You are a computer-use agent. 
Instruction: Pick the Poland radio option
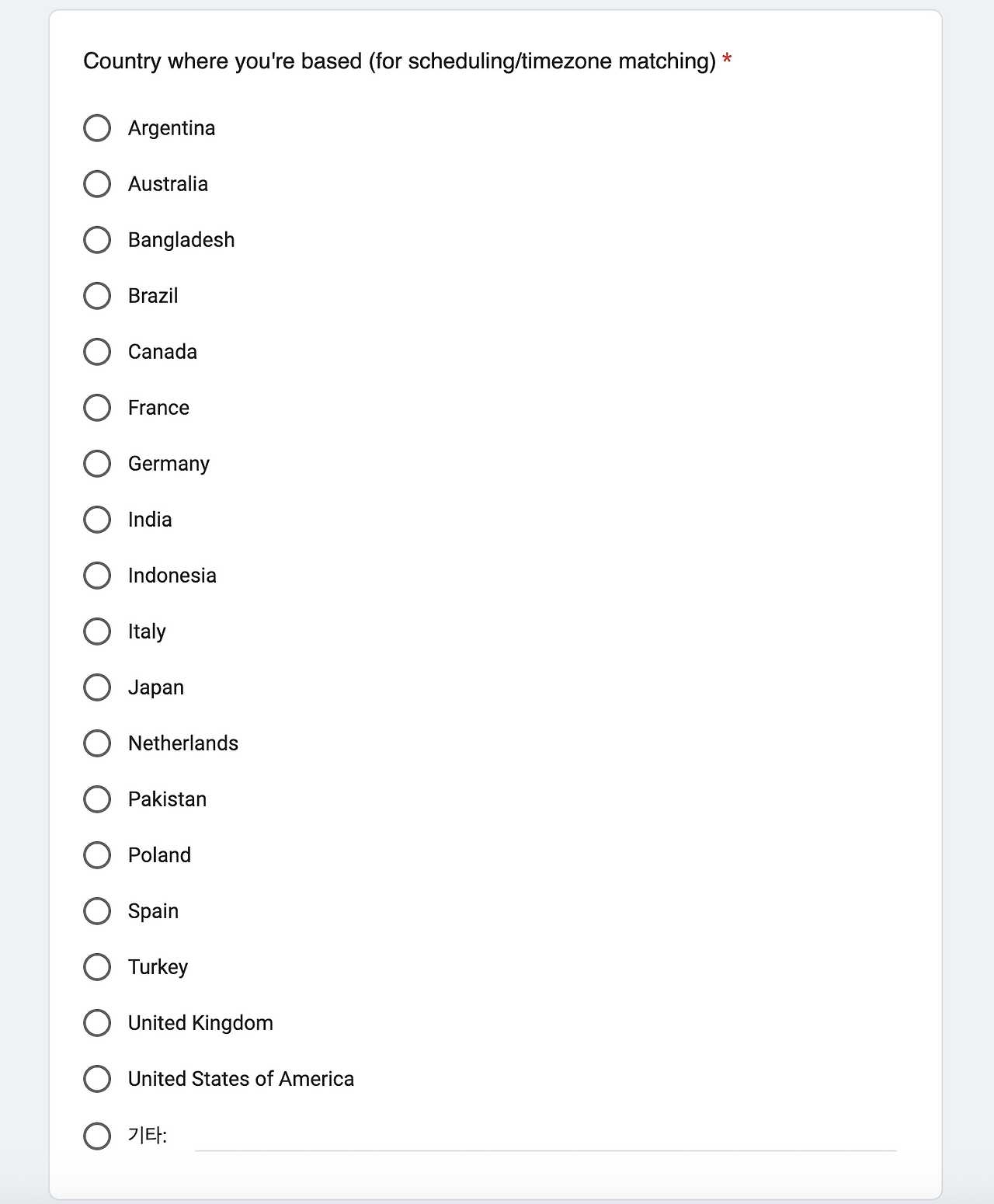tap(97, 855)
